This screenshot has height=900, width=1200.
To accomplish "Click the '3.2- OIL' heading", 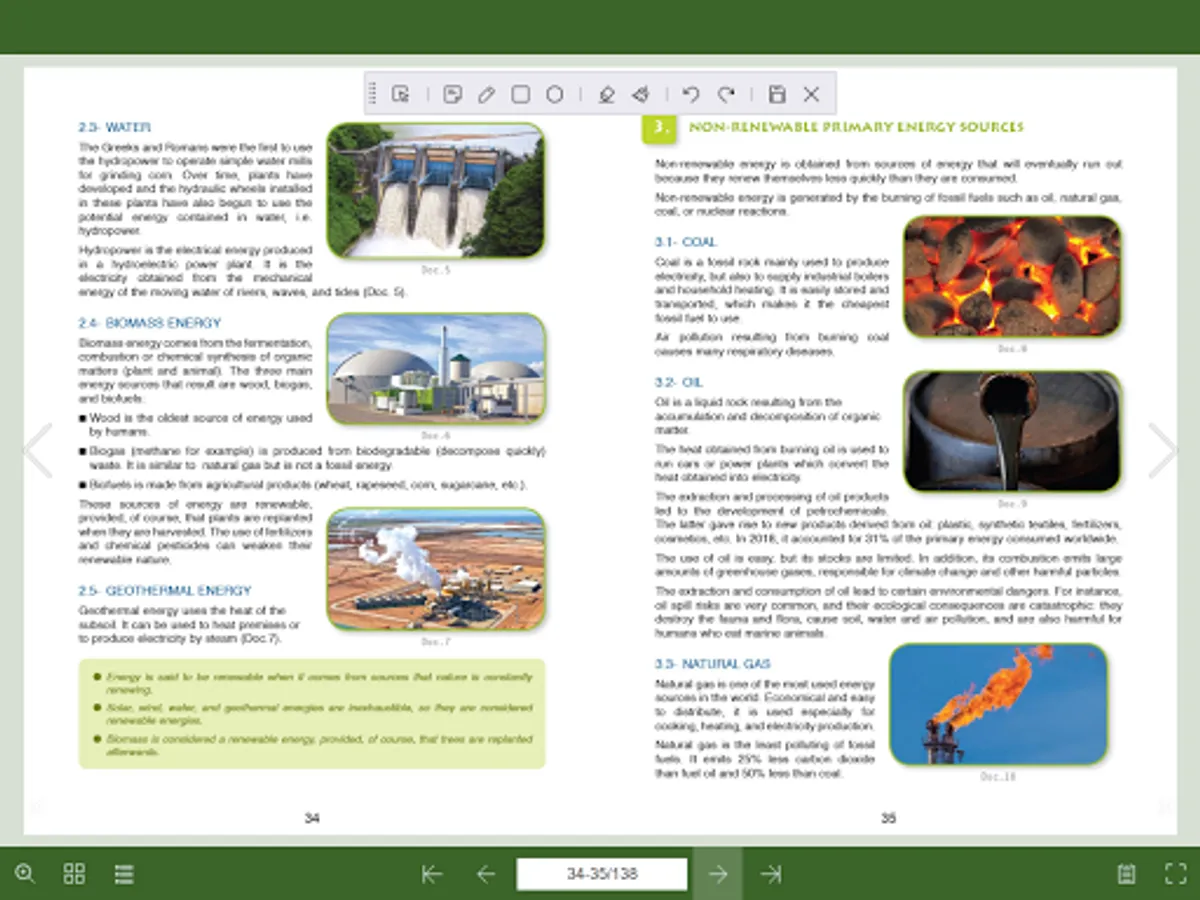I will click(679, 382).
